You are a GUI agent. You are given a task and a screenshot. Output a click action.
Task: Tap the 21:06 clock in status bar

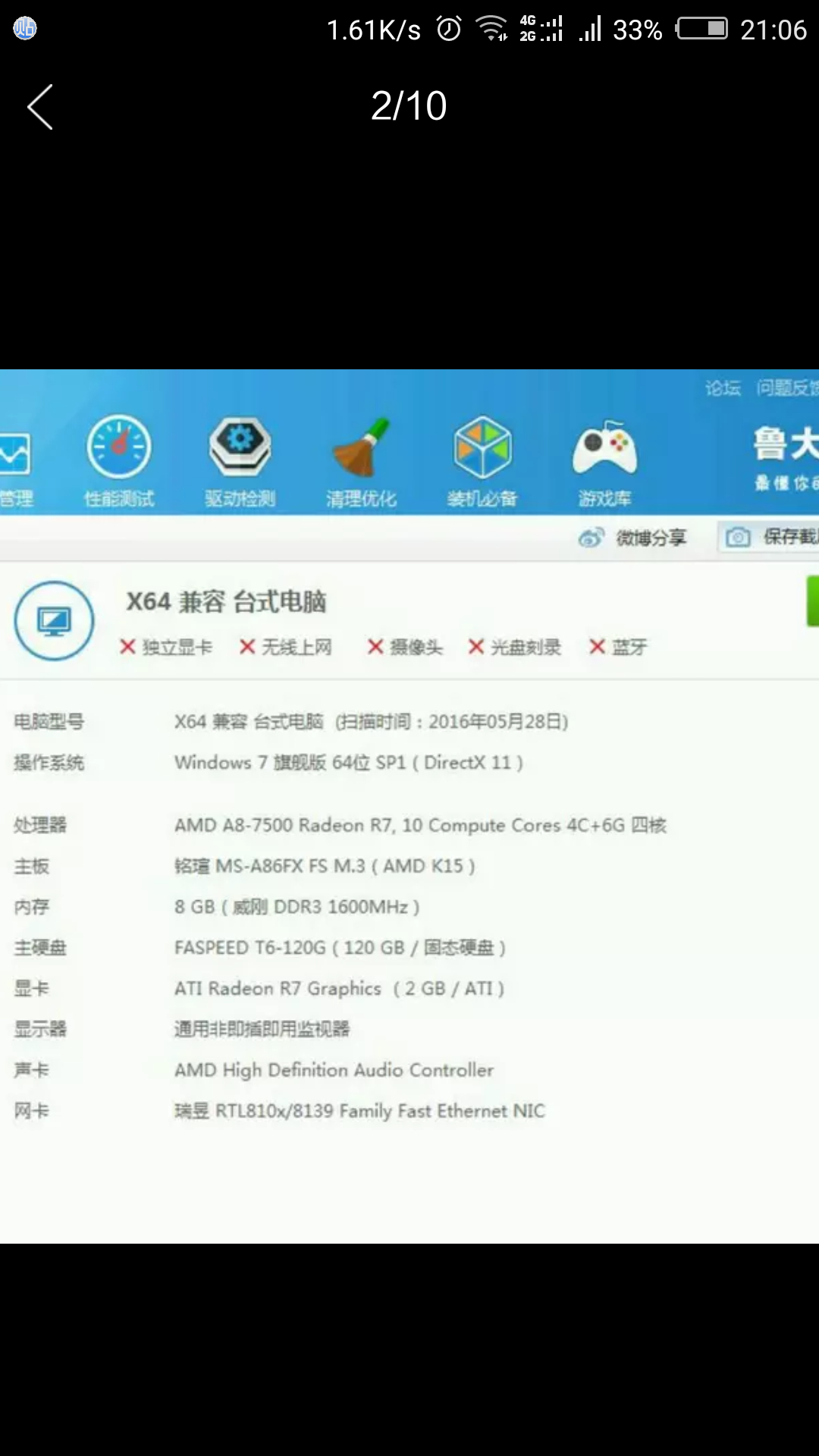[773, 30]
